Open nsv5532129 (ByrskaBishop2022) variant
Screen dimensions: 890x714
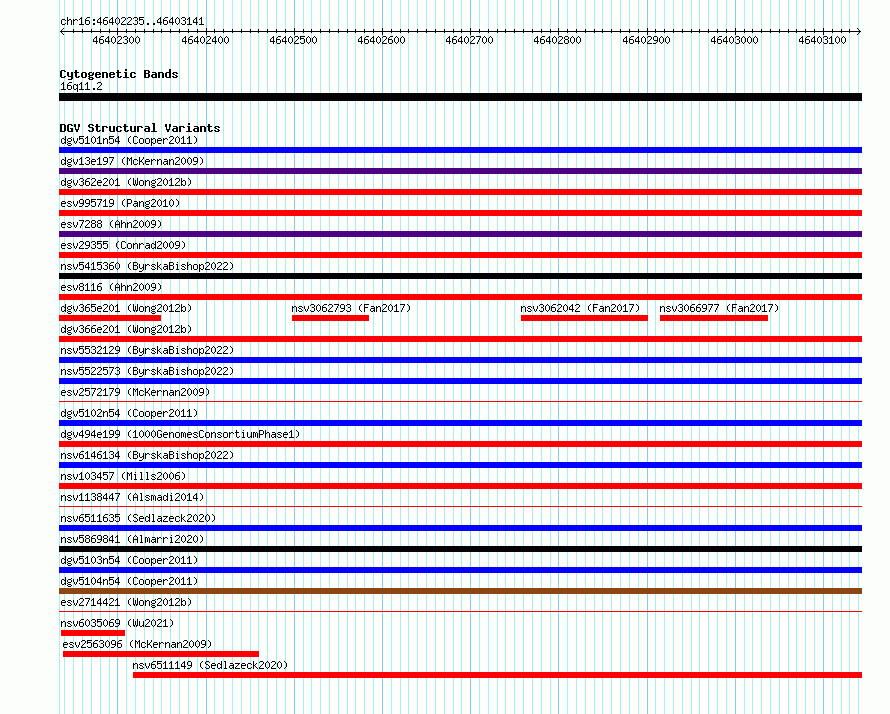(147, 350)
